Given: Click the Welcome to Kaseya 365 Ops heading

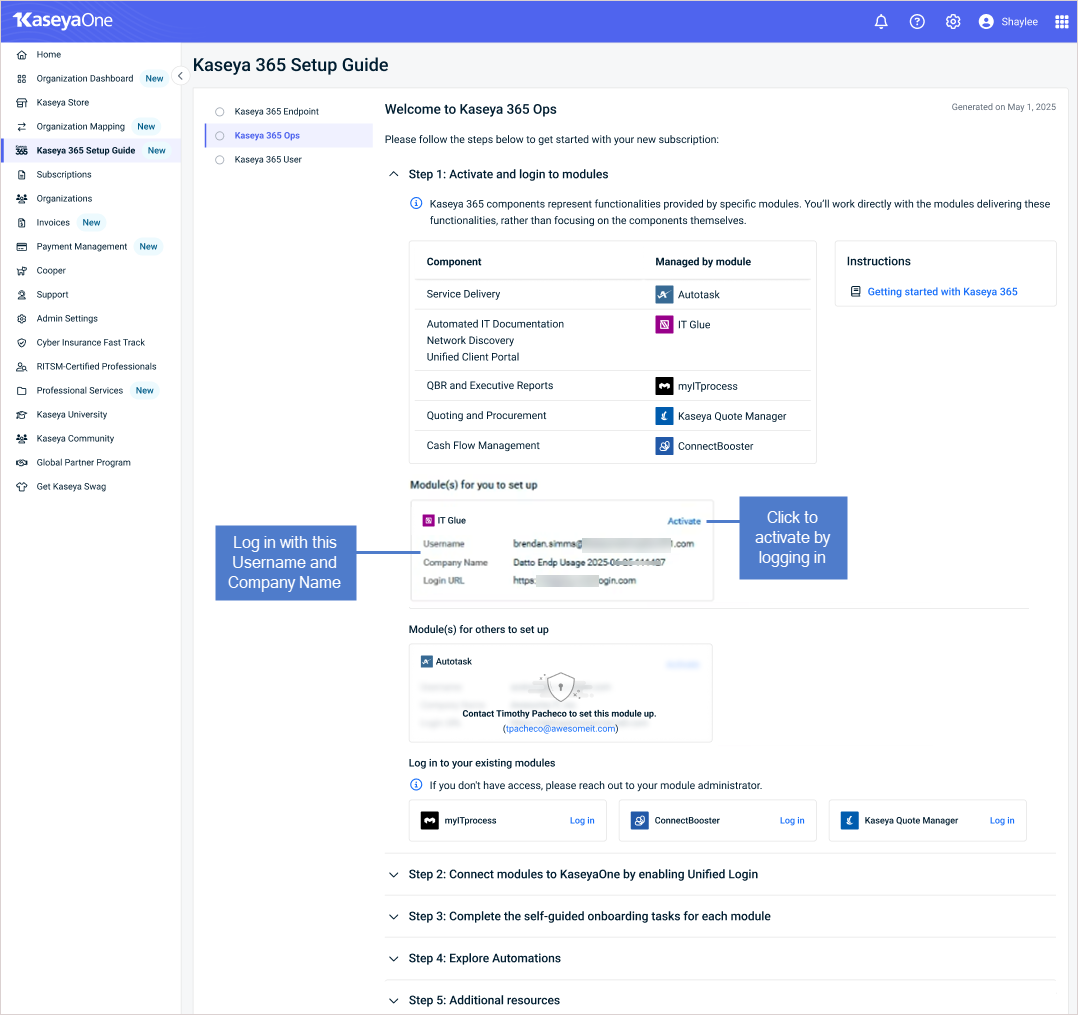Looking at the screenshot, I should point(470,109).
